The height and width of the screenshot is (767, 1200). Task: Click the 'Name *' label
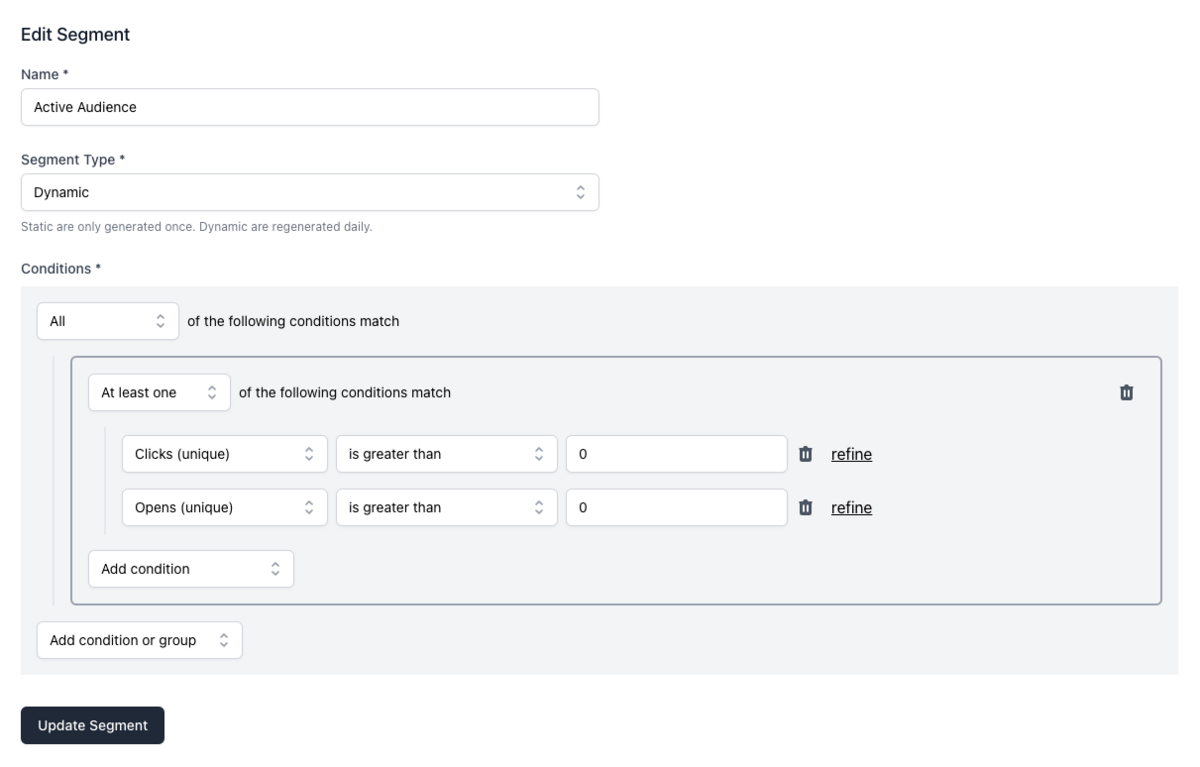pyautogui.click(x=44, y=74)
